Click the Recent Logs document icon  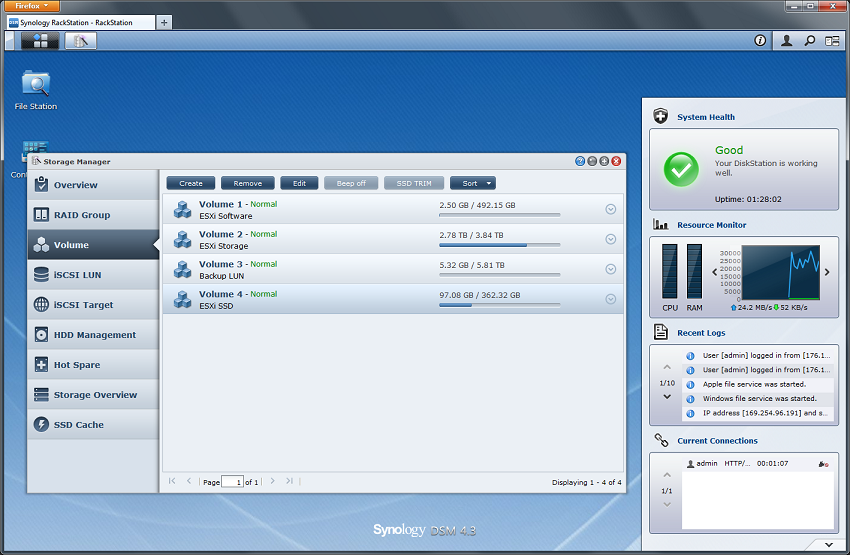pos(660,332)
